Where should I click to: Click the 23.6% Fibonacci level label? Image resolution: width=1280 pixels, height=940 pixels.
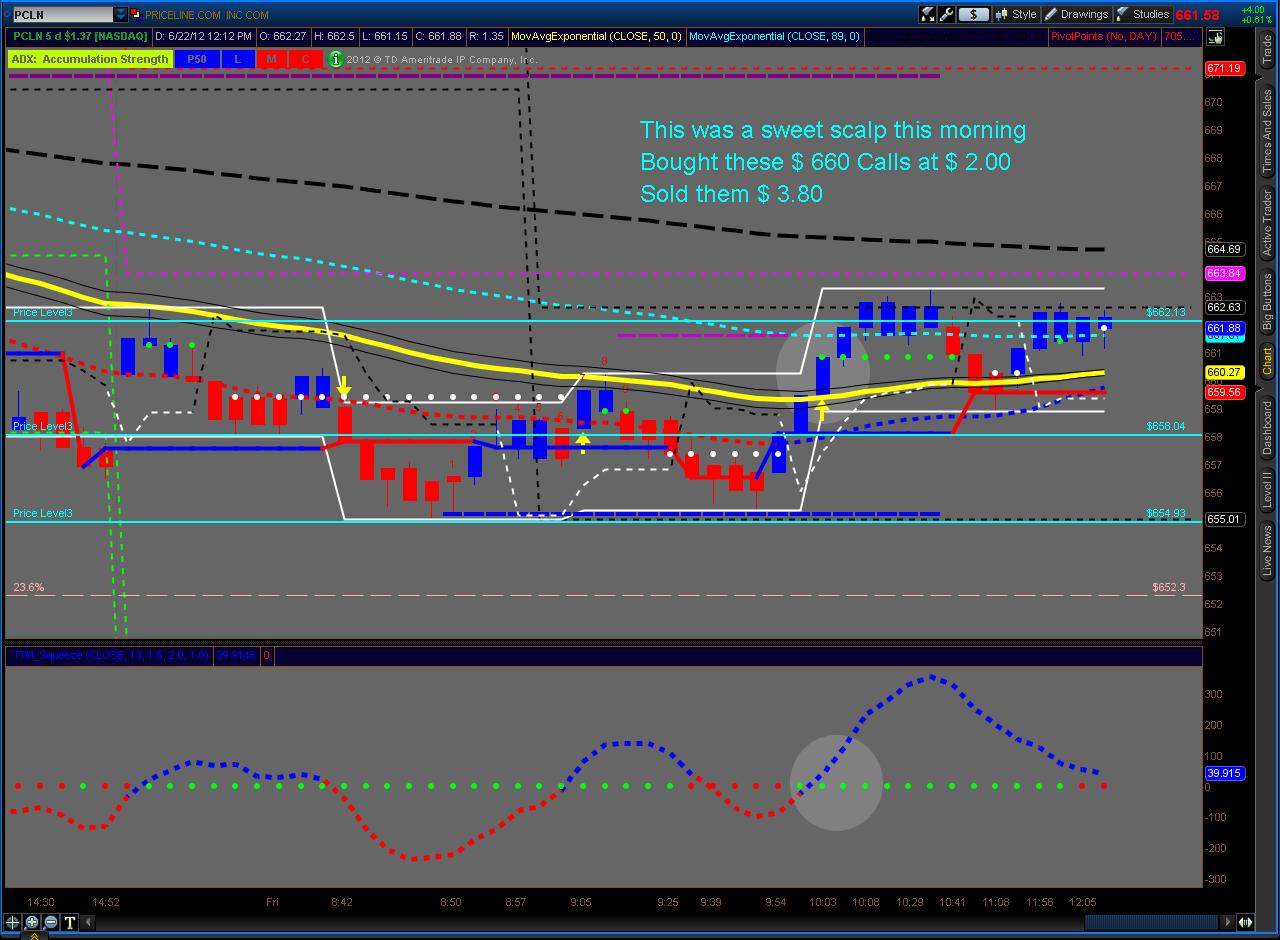coord(28,587)
